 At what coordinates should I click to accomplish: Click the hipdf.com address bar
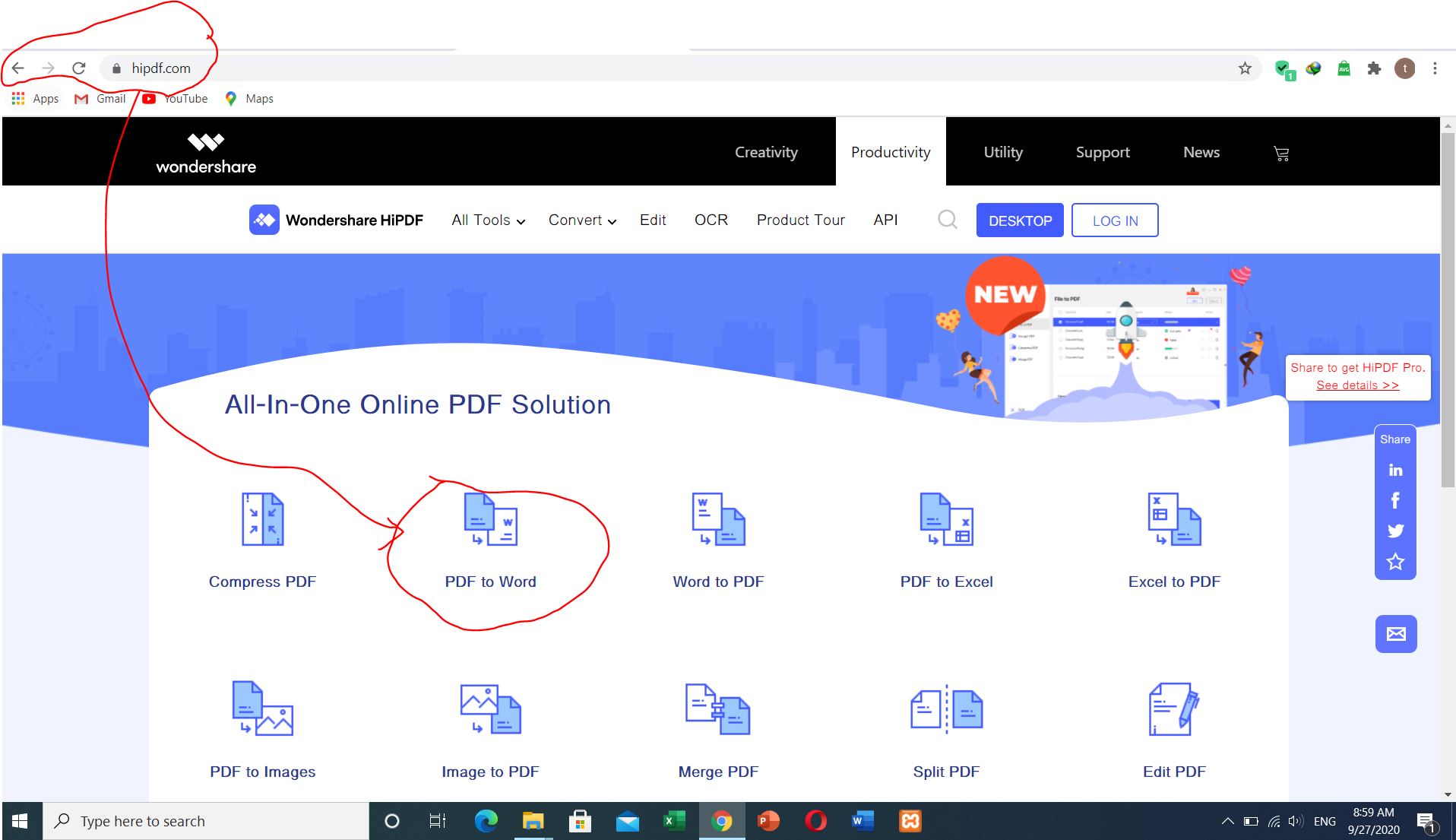pyautogui.click(x=680, y=68)
